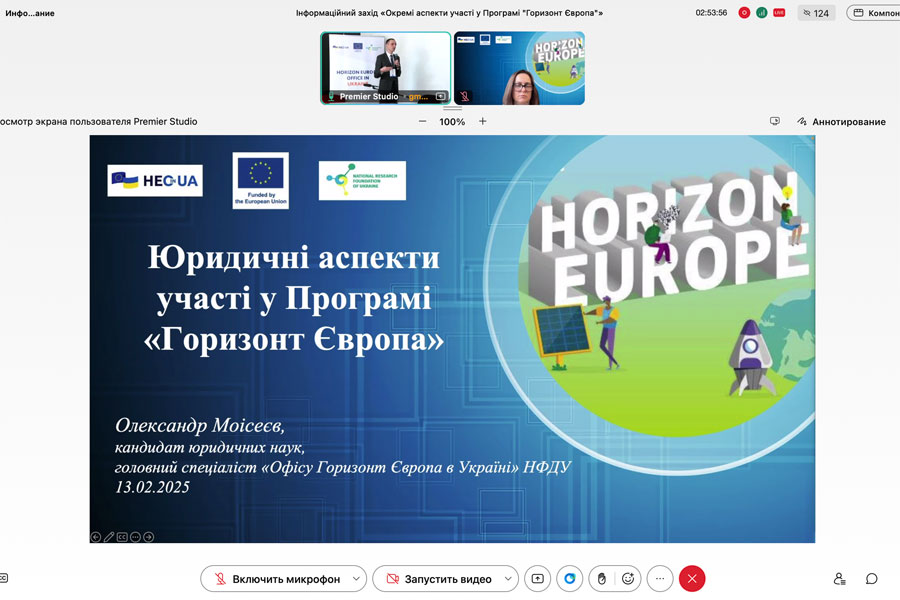Image resolution: width=900 pixels, height=600 pixels.
Task: Unmute with the Включить микрофон button
Action: [277, 579]
